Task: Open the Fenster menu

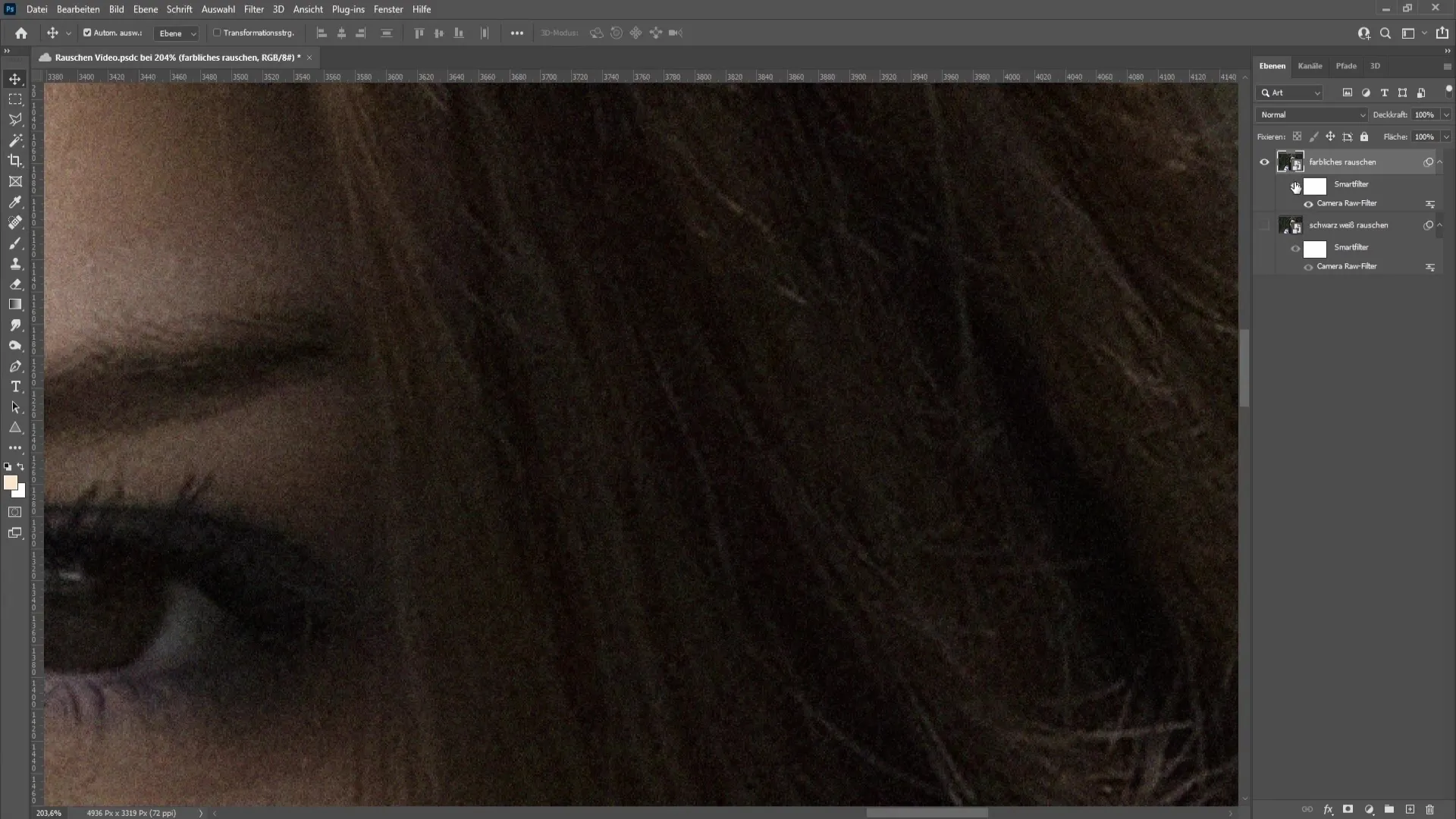Action: pyautogui.click(x=388, y=9)
